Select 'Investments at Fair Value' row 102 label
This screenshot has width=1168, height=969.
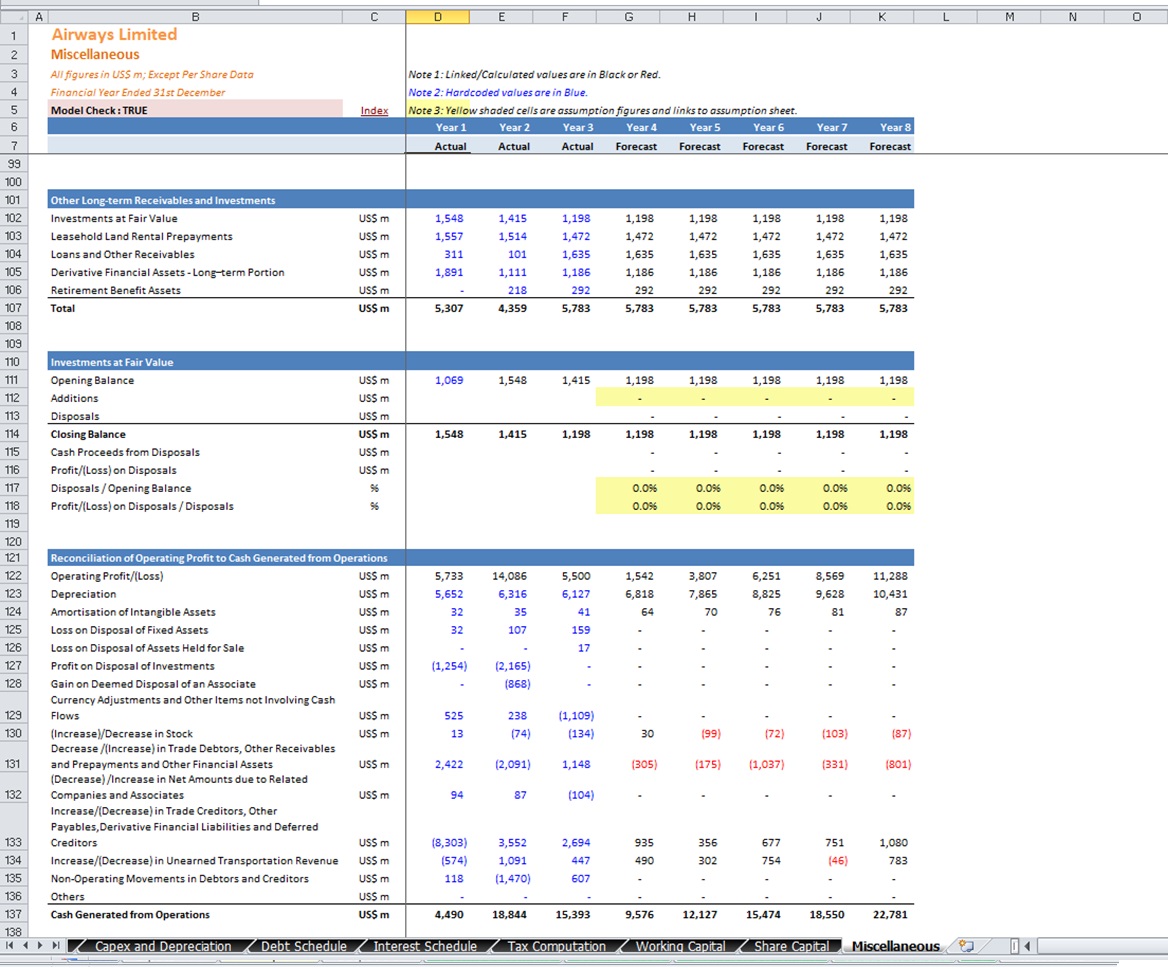114,218
